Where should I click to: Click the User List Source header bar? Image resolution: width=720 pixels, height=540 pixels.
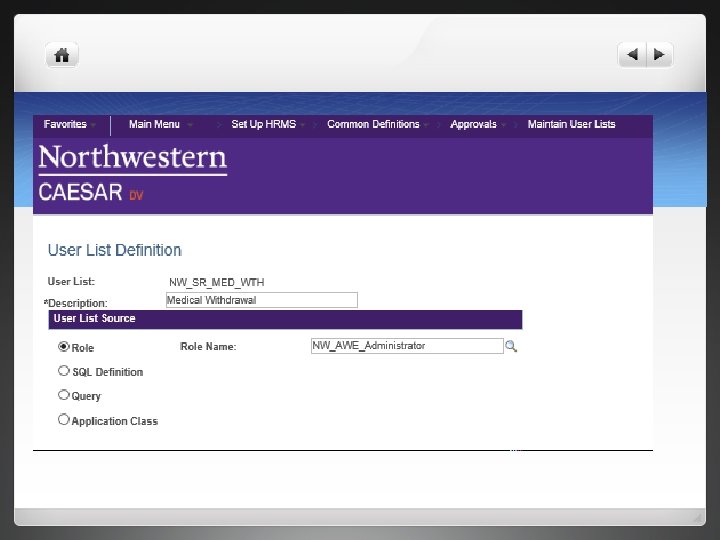[285, 319]
